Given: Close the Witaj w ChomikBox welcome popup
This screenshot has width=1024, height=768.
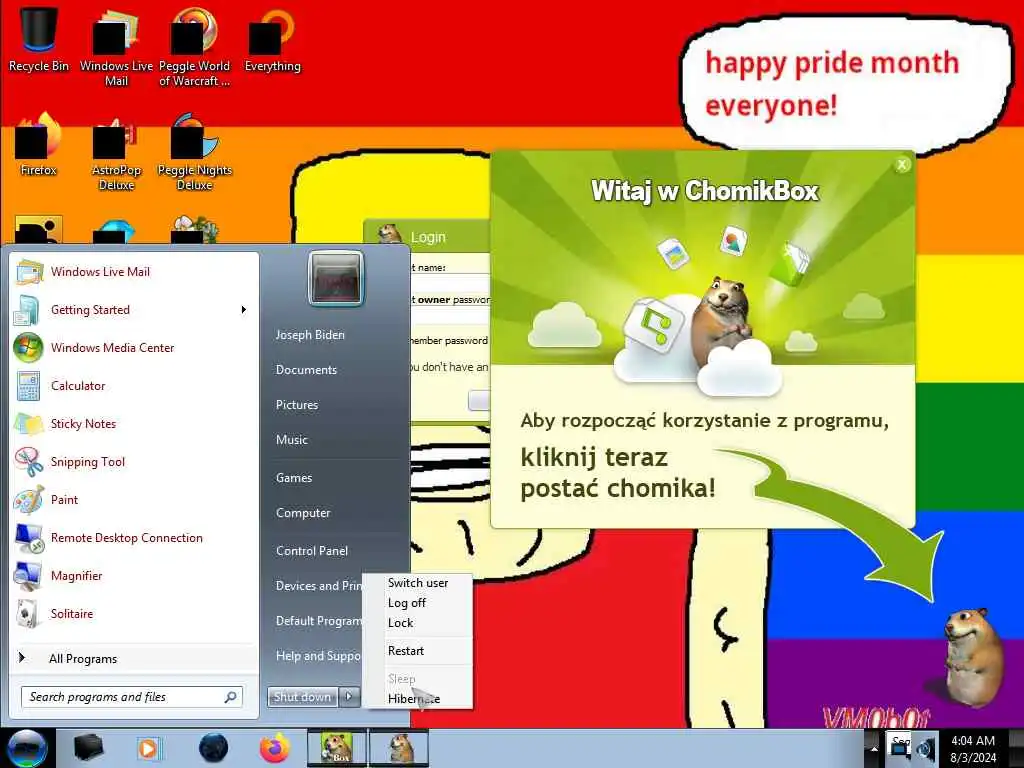Looking at the screenshot, I should [902, 165].
